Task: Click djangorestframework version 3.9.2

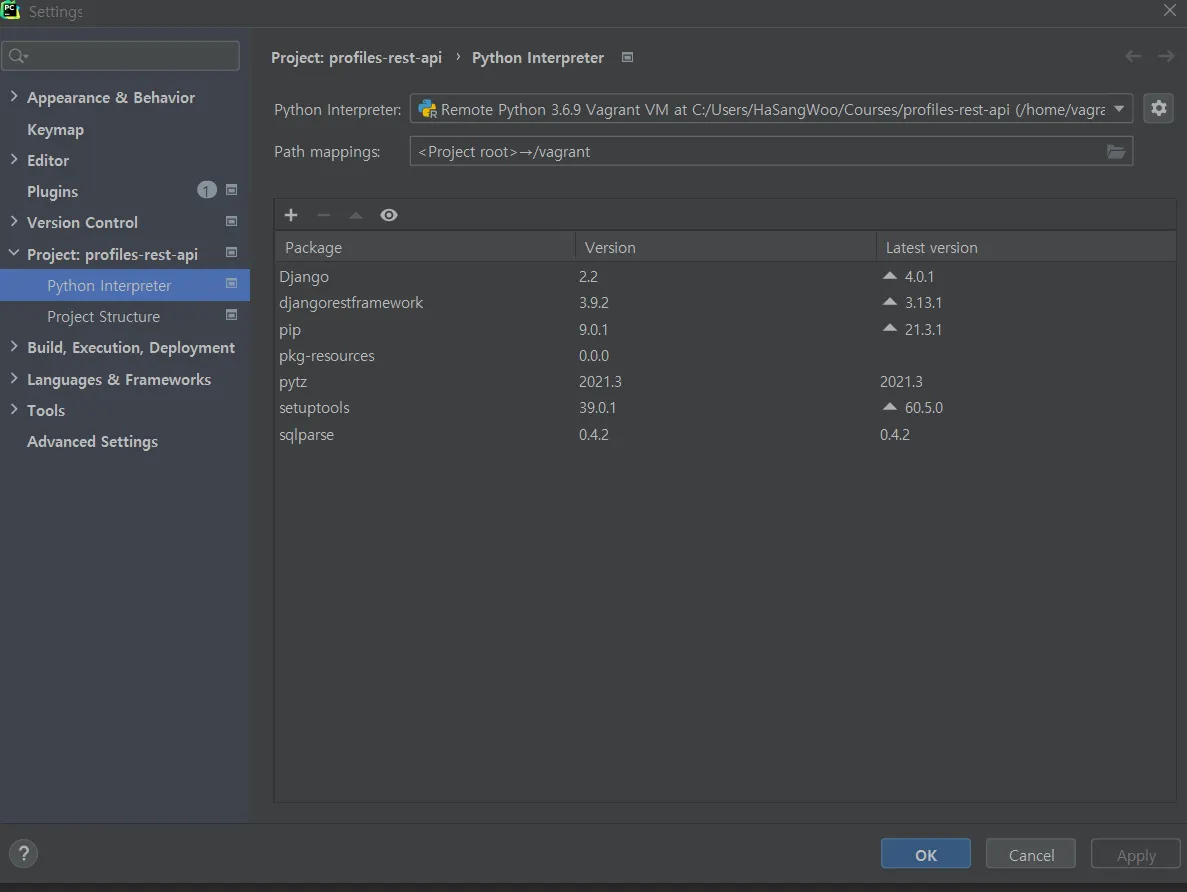Action: (x=594, y=302)
